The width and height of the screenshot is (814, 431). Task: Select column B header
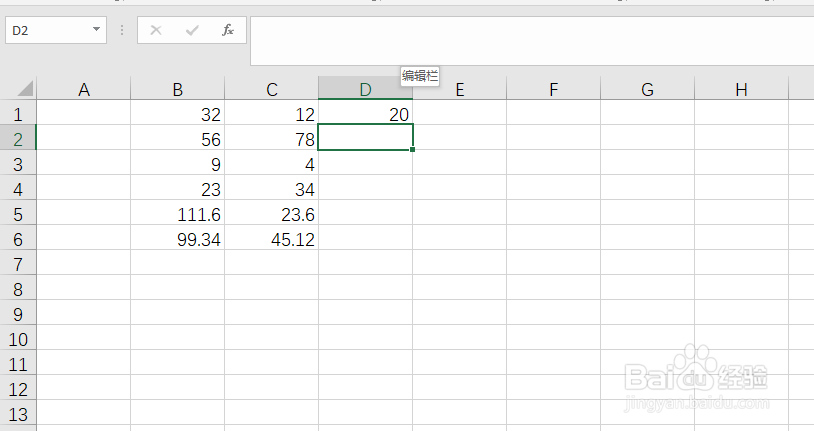[x=178, y=88]
